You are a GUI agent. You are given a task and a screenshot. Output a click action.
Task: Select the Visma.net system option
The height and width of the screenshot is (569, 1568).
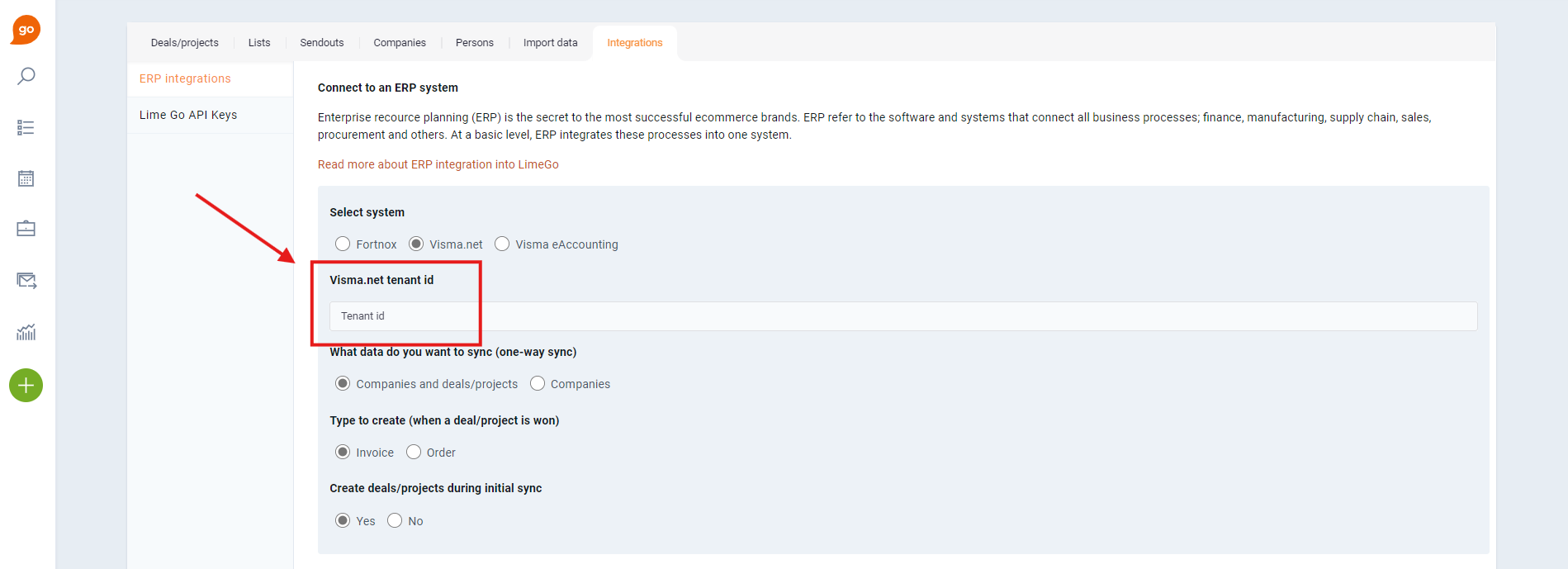pos(416,244)
